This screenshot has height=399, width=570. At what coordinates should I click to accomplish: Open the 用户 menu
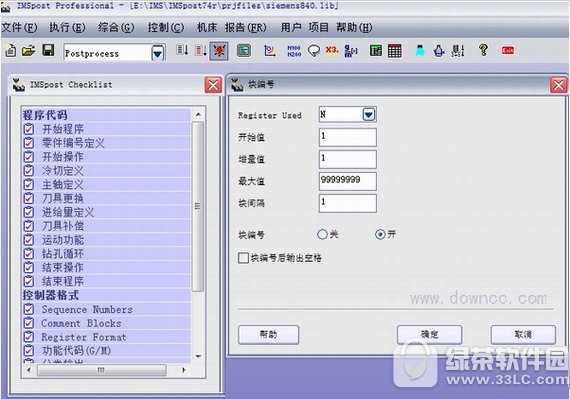pos(290,28)
